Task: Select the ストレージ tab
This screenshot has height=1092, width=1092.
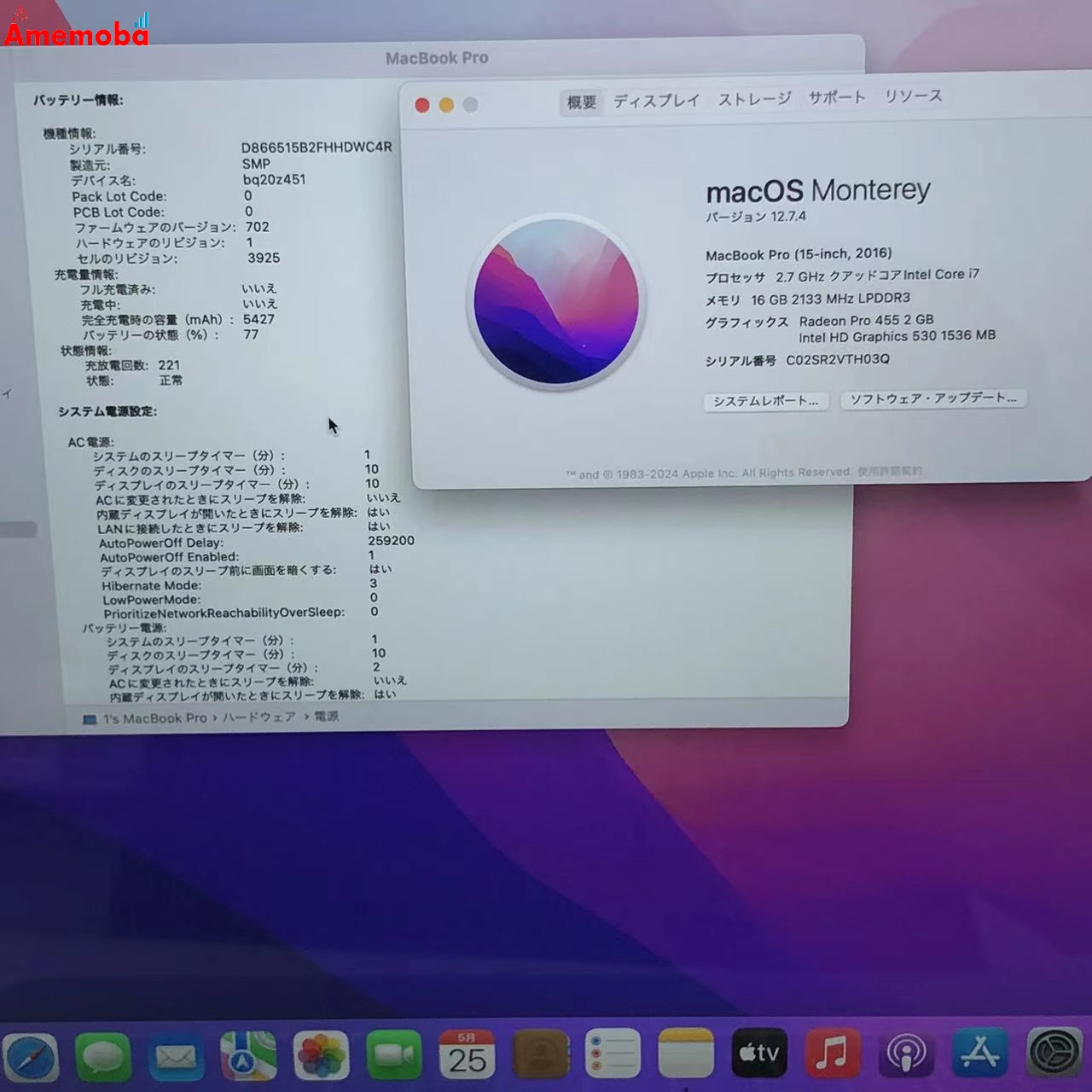Action: (754, 99)
